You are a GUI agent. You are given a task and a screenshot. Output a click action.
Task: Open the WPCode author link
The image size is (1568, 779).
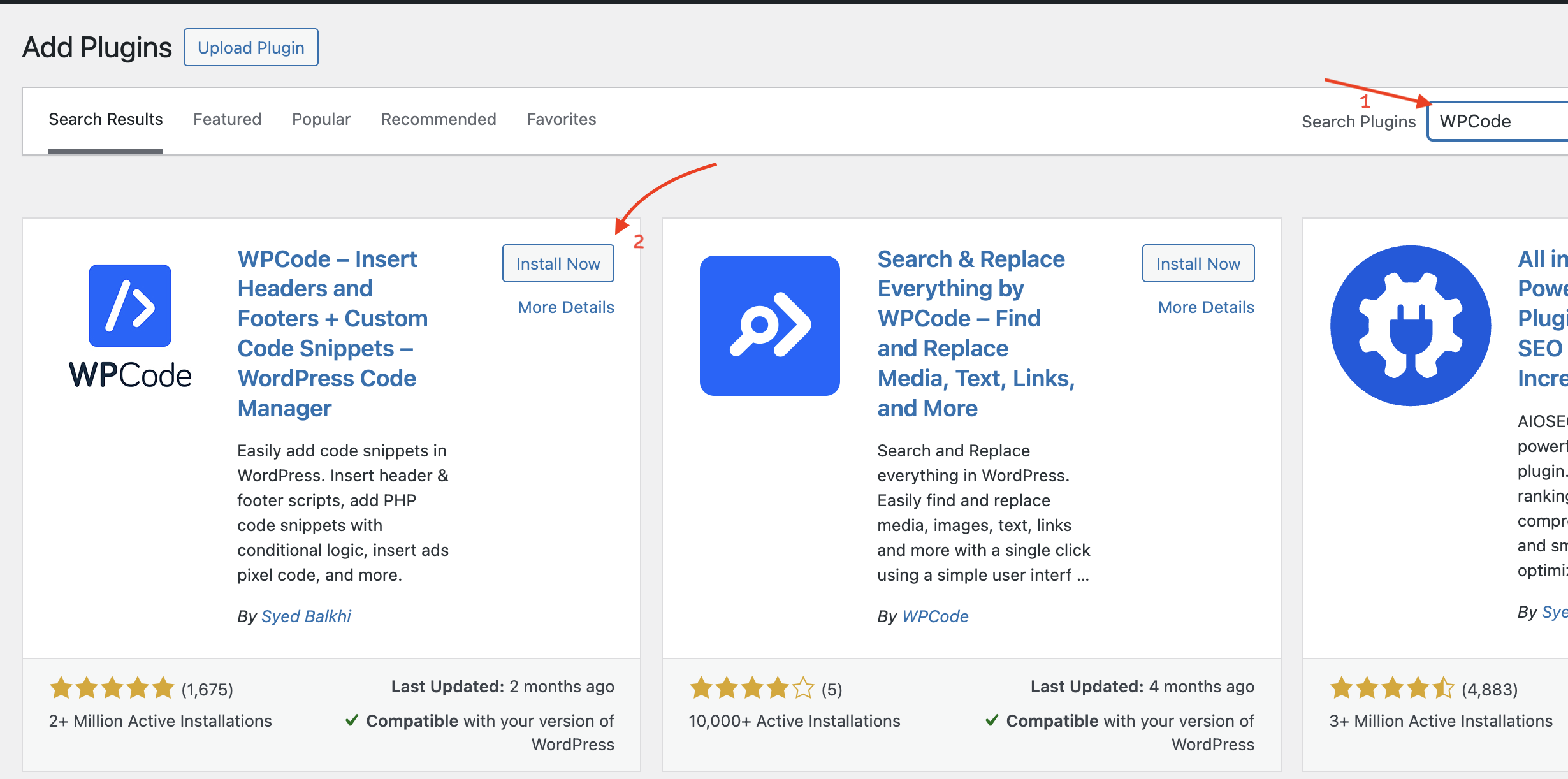[x=935, y=616]
